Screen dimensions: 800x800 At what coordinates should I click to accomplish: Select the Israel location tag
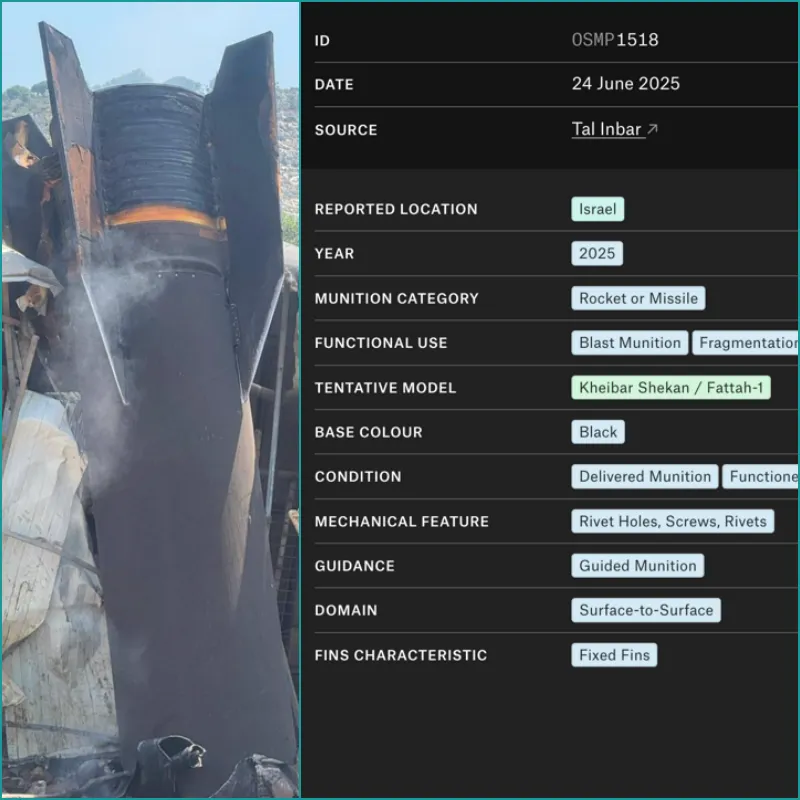597,209
